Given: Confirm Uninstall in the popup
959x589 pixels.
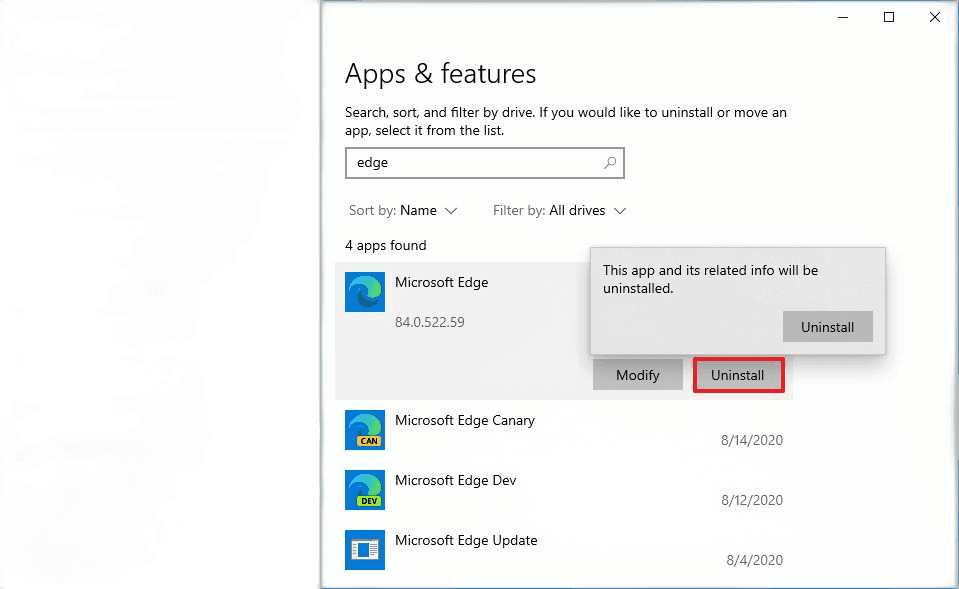Looking at the screenshot, I should click(828, 327).
